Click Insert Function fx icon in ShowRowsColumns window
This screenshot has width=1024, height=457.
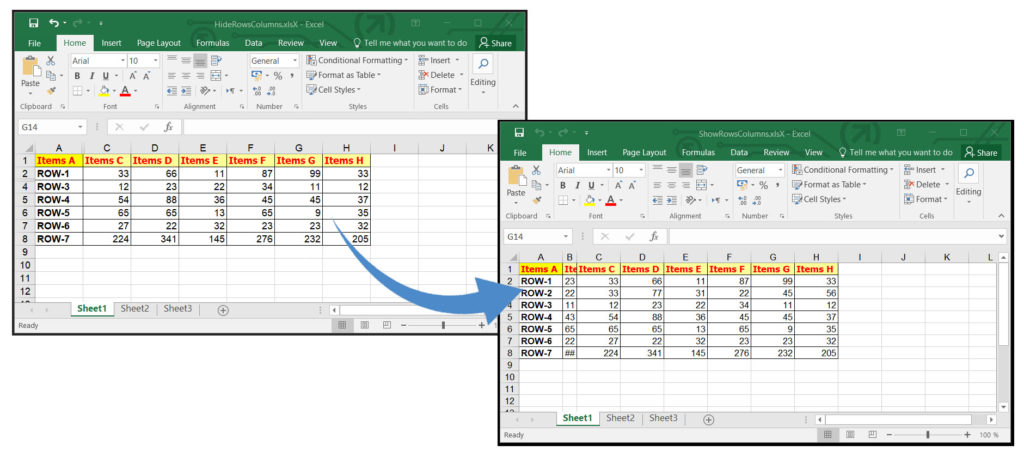click(652, 236)
